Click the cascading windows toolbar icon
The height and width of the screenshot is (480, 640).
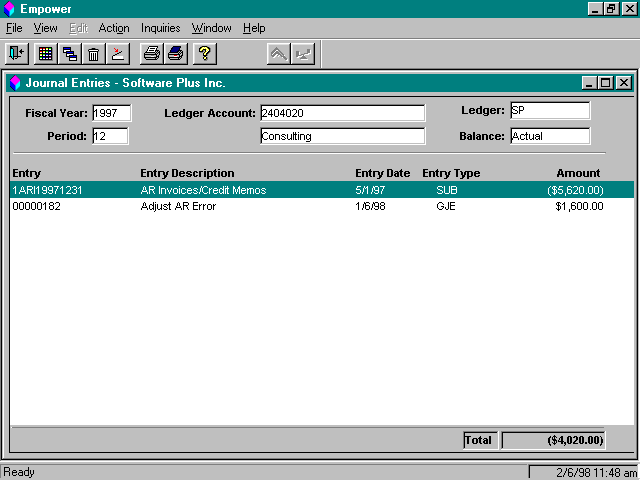pyautogui.click(x=70, y=53)
